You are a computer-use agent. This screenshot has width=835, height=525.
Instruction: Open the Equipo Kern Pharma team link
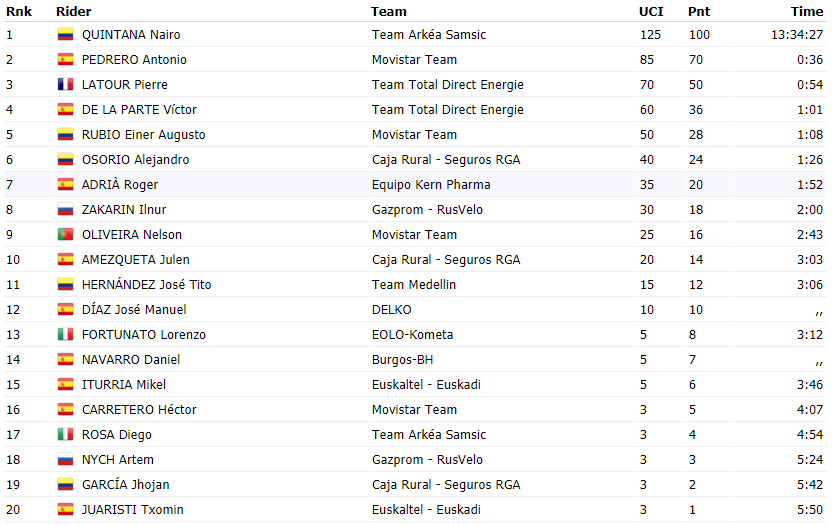pos(431,185)
